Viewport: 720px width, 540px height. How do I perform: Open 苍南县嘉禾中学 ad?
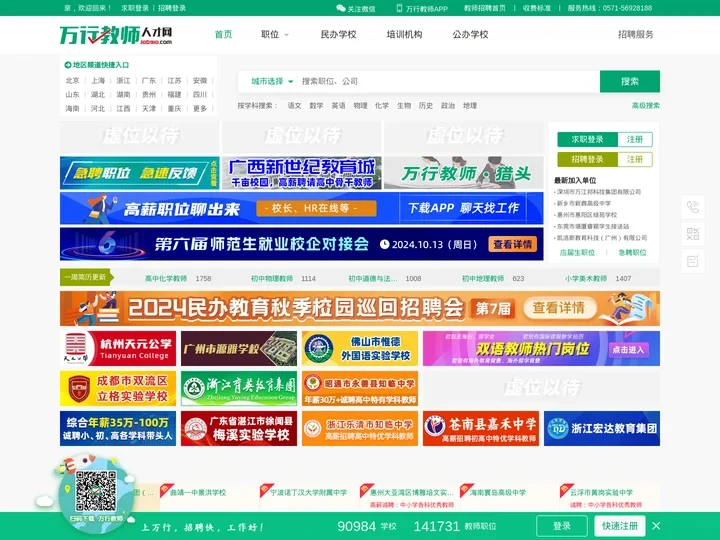pyautogui.click(x=481, y=428)
